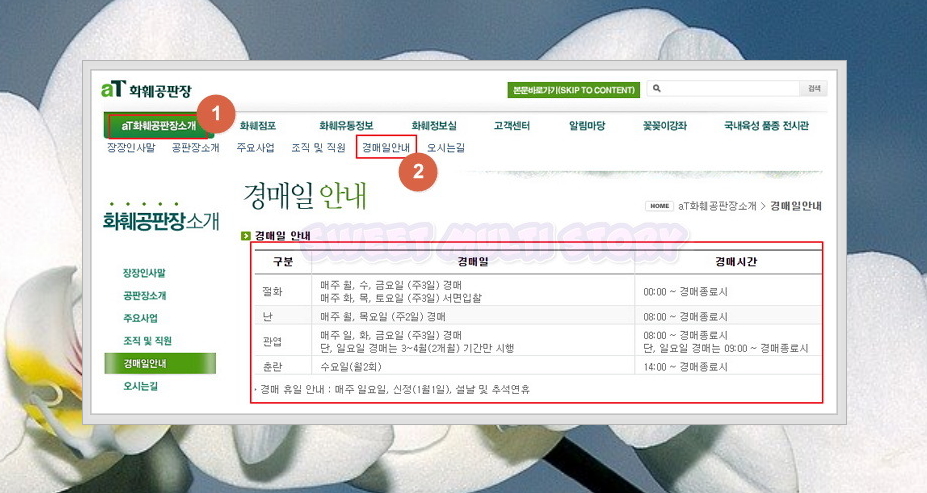927x493 pixels.
Task: Click the 경매일 column header
Action: [473, 262]
